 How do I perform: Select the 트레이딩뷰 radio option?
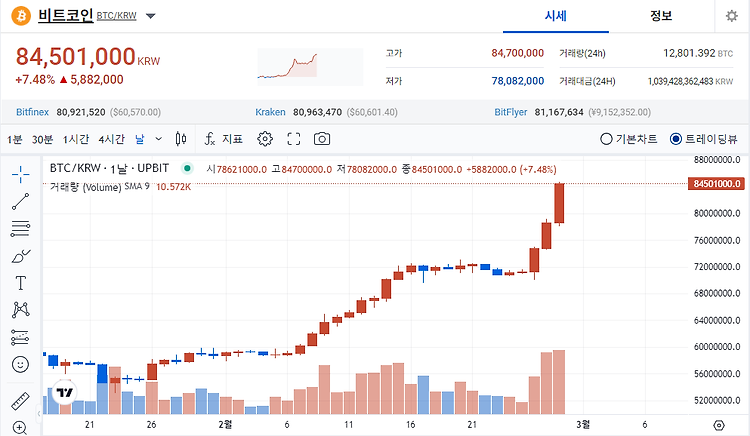point(704,139)
